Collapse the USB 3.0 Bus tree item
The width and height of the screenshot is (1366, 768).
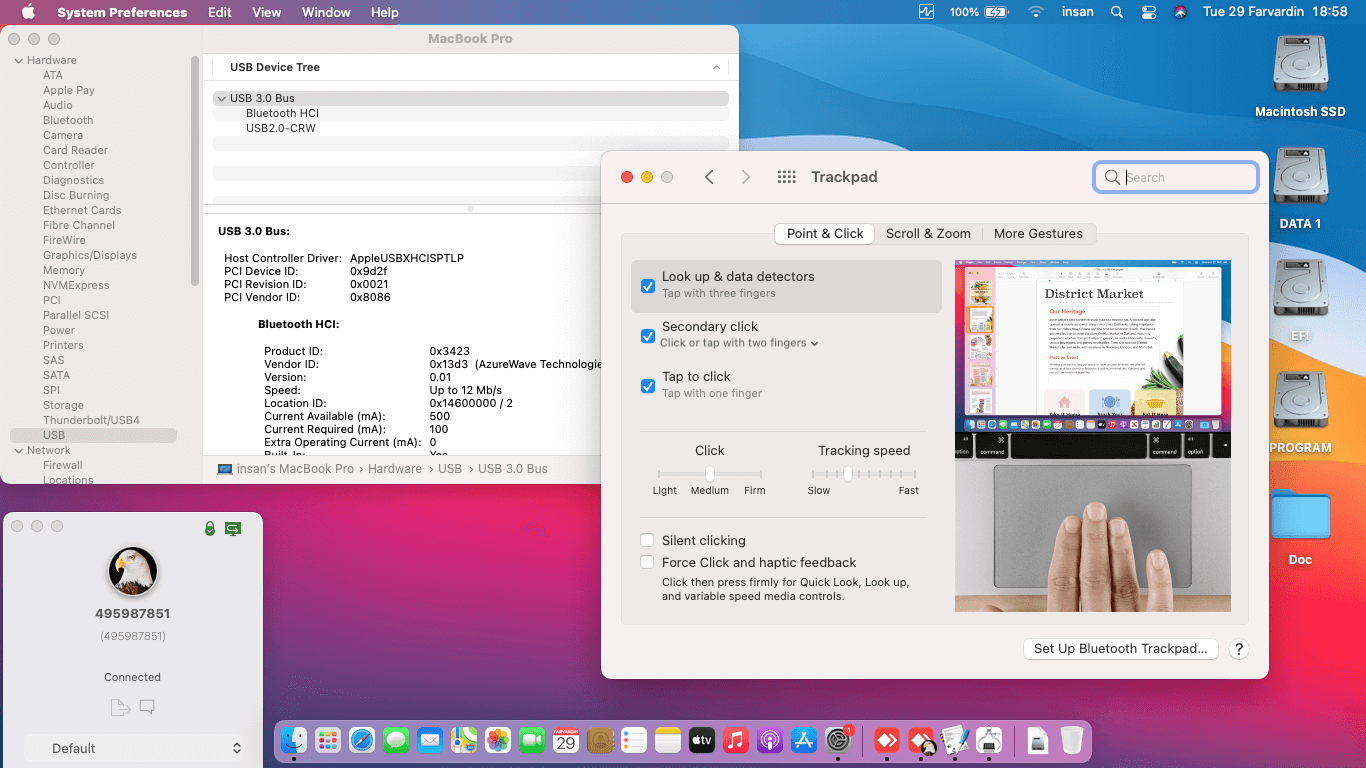click(221, 98)
